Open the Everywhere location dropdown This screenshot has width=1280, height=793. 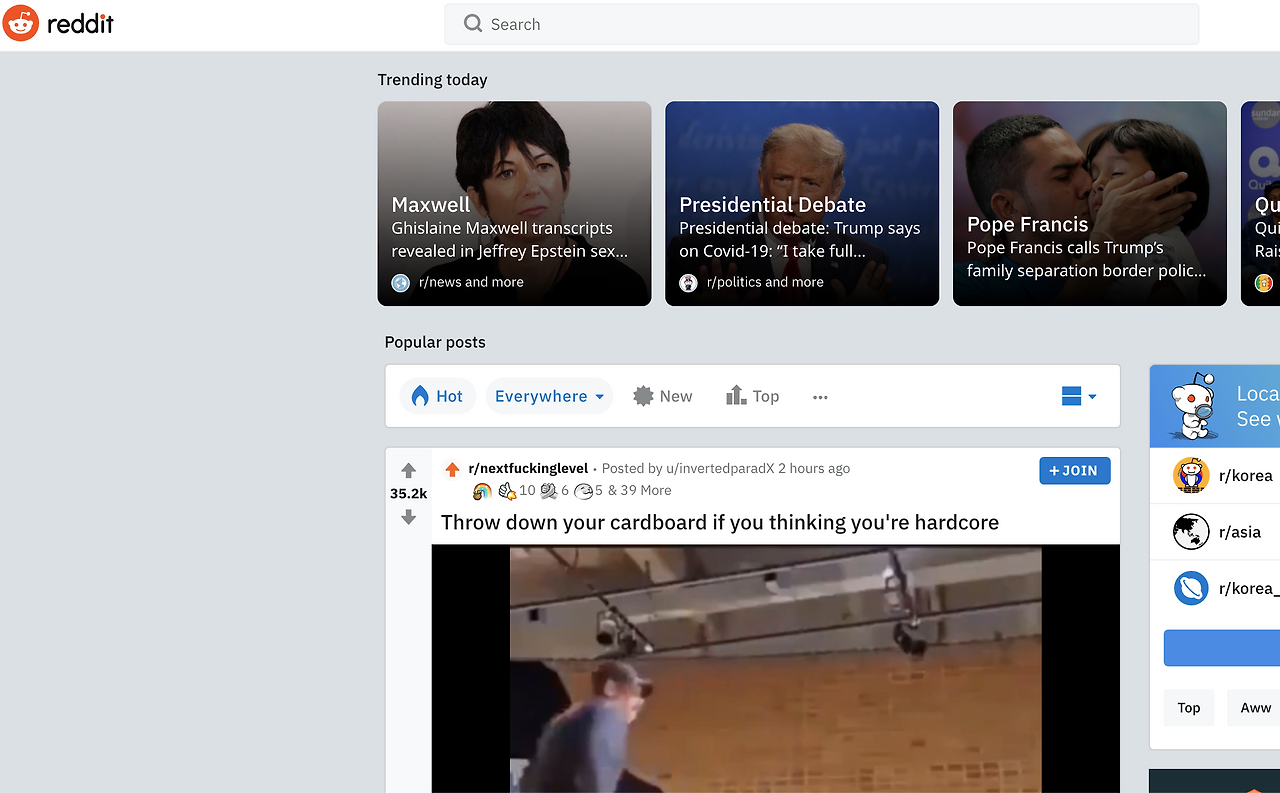click(x=548, y=396)
